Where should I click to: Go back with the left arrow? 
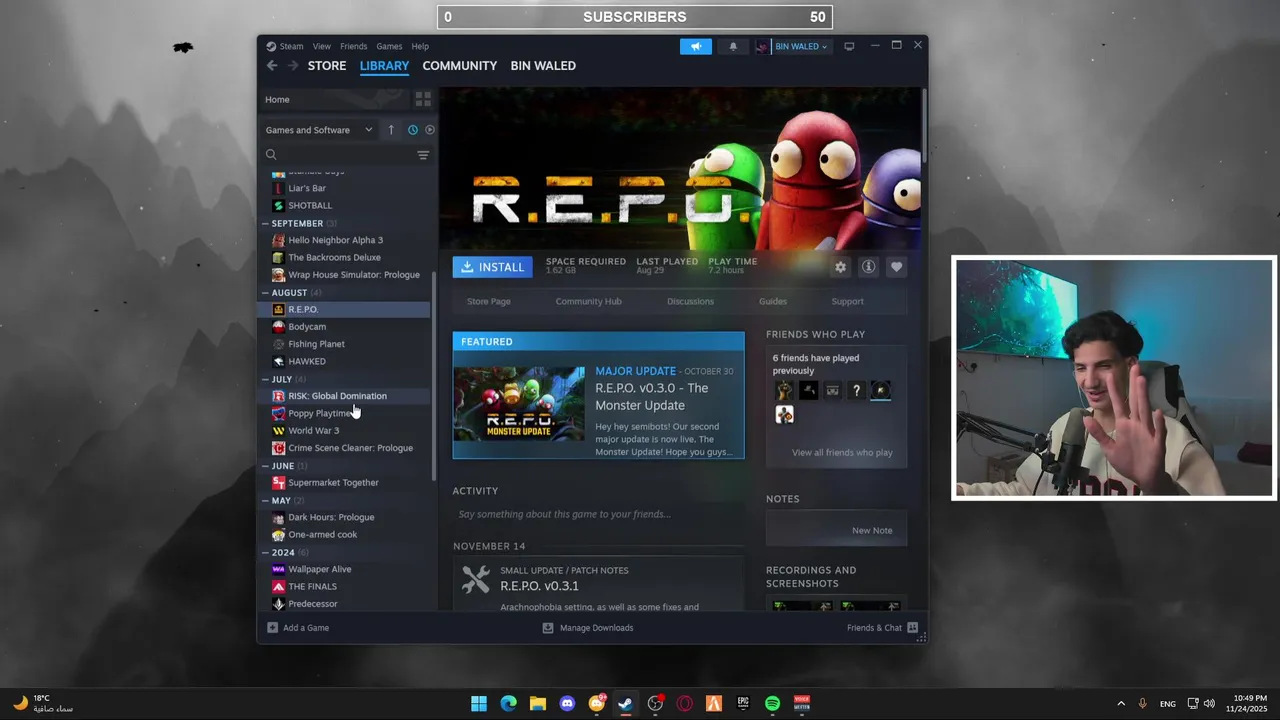[272, 66]
